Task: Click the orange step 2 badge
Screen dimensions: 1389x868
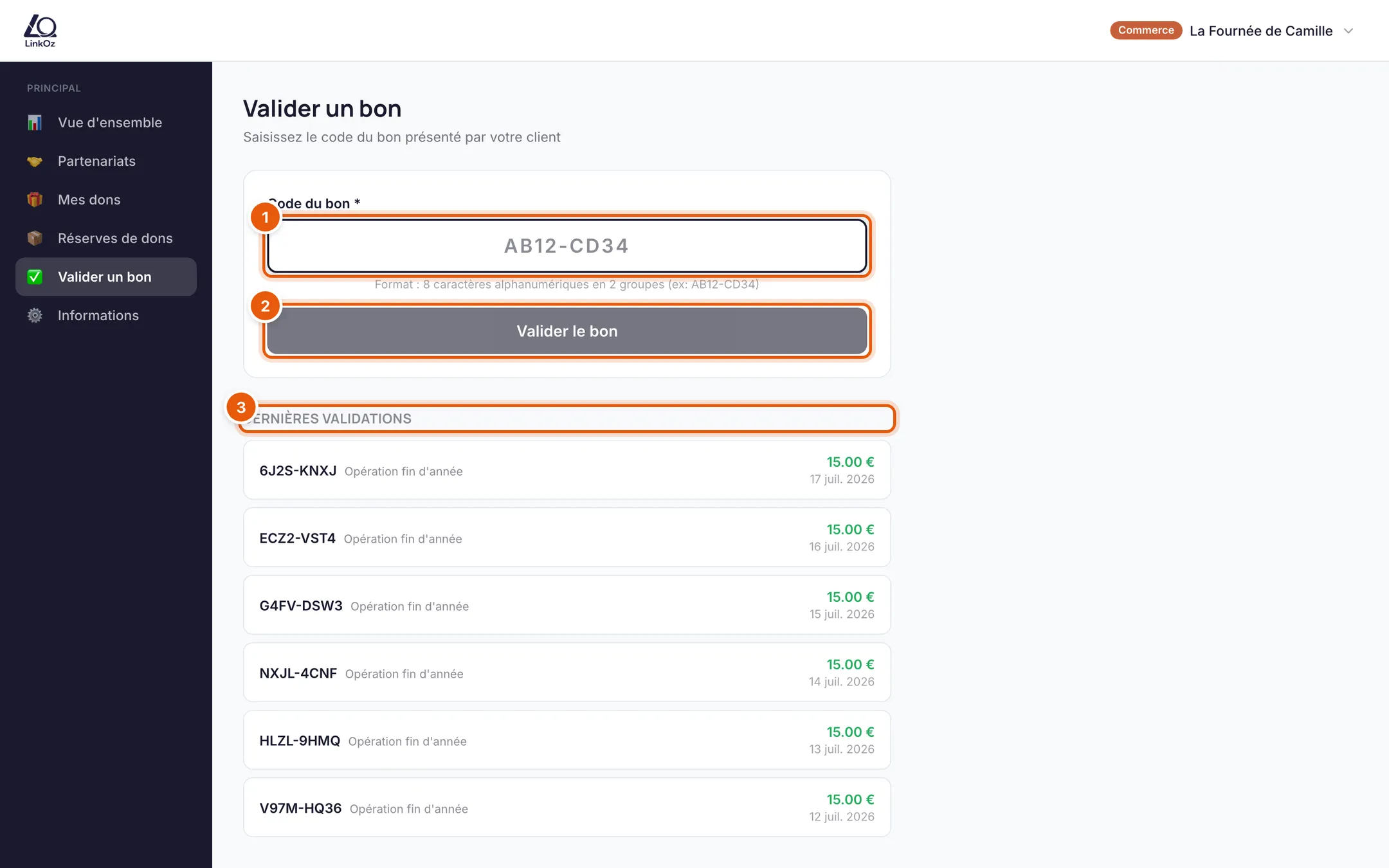Action: tap(265, 306)
